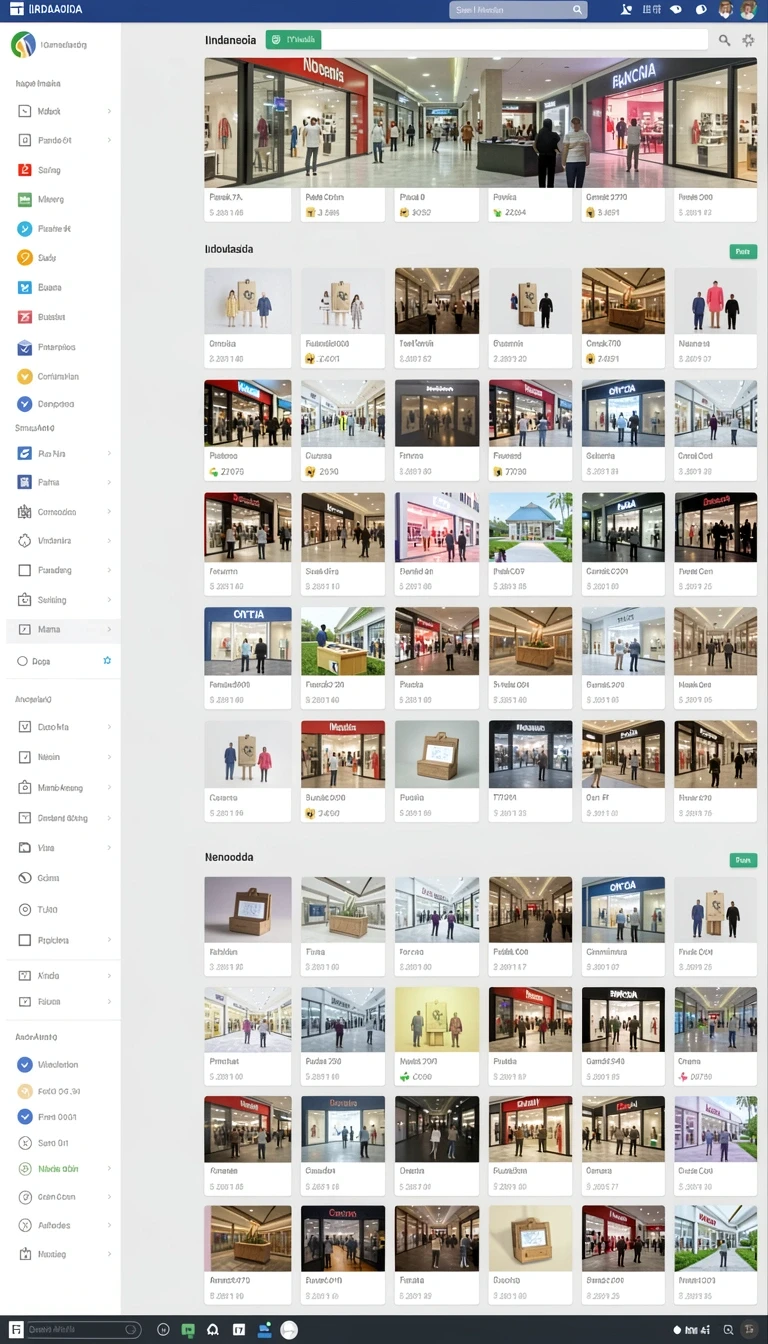Open the blue Buaea icon

click(x=25, y=287)
